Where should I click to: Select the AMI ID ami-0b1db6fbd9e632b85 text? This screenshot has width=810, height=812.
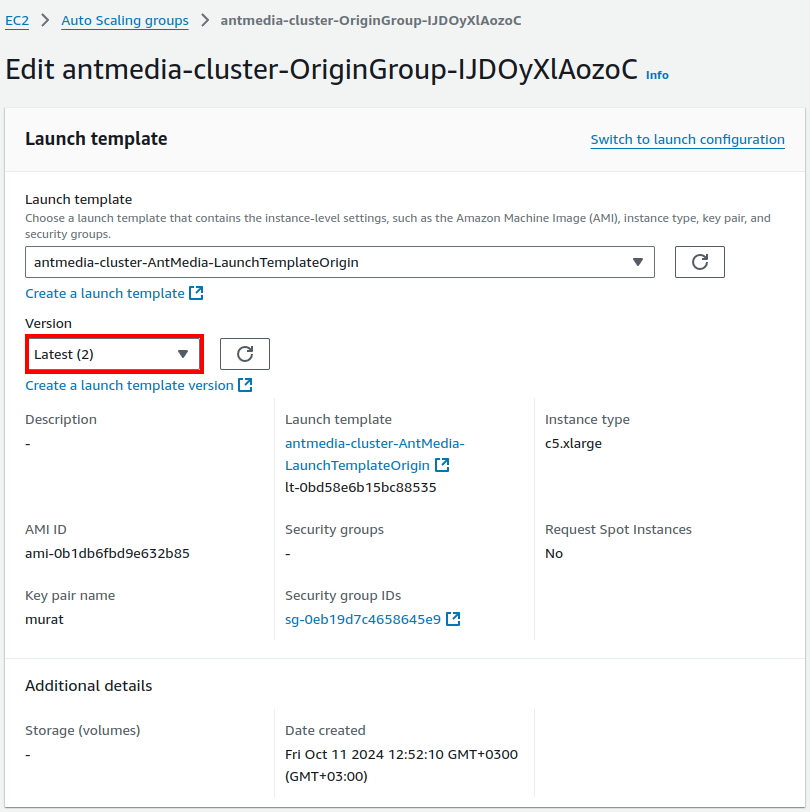[107, 554]
